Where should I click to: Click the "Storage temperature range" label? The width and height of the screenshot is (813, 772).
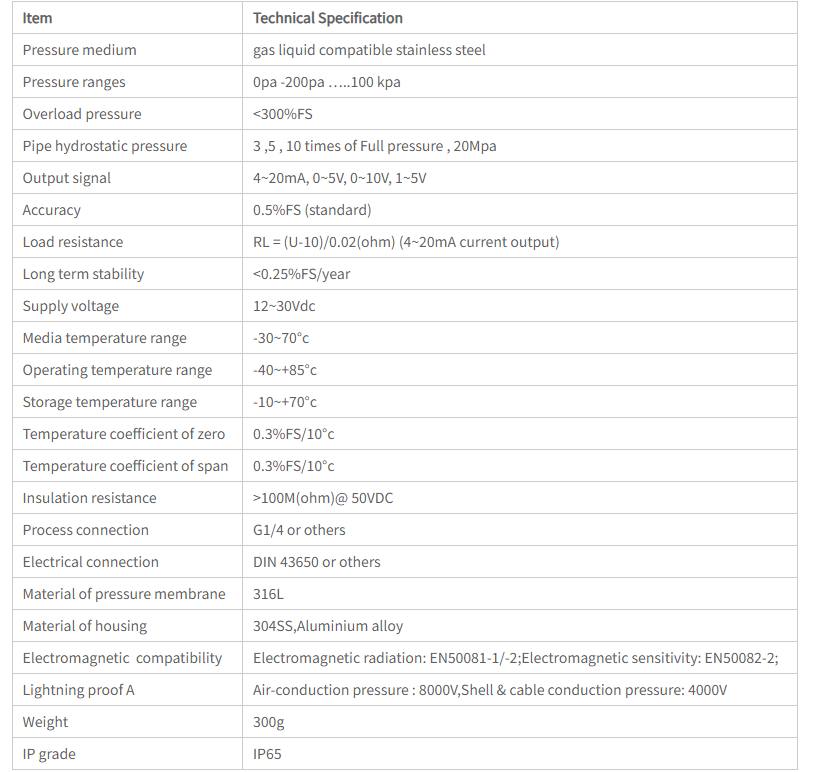point(110,402)
